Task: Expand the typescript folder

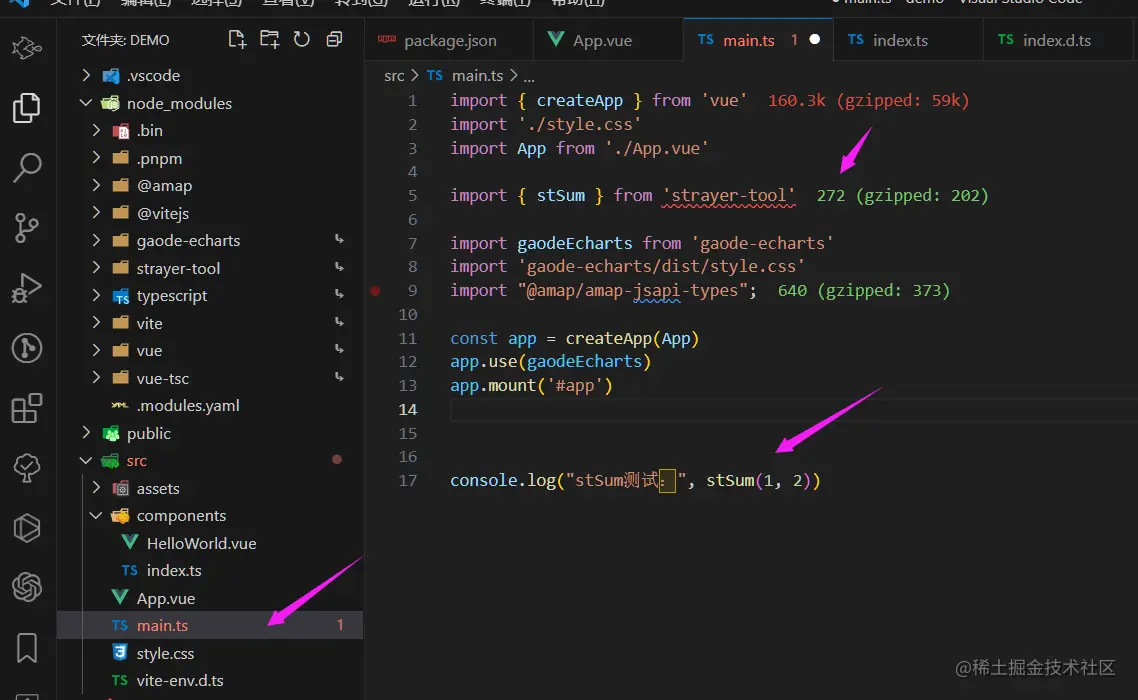Action: pos(97,296)
